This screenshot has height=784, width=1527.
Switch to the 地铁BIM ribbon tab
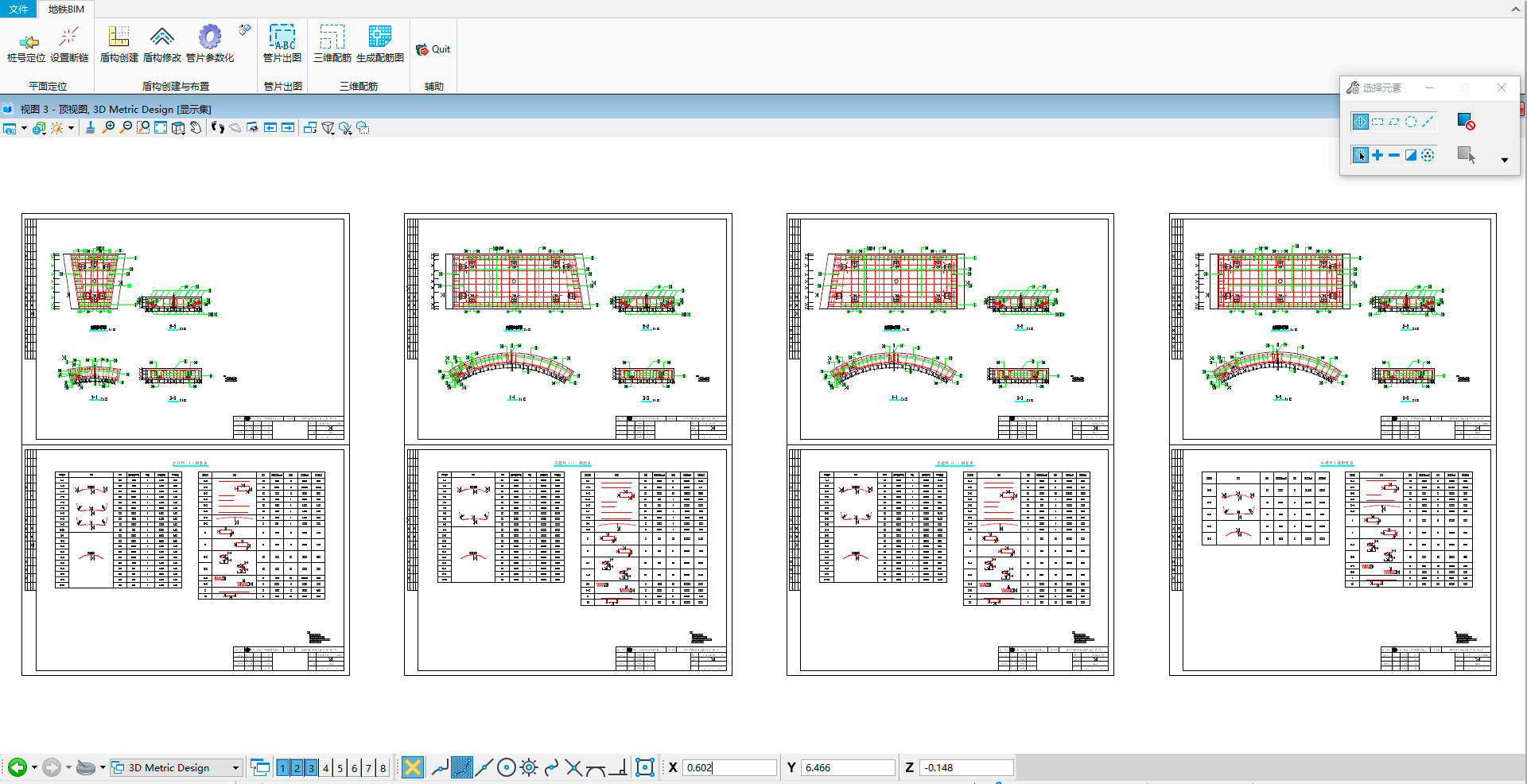point(66,9)
